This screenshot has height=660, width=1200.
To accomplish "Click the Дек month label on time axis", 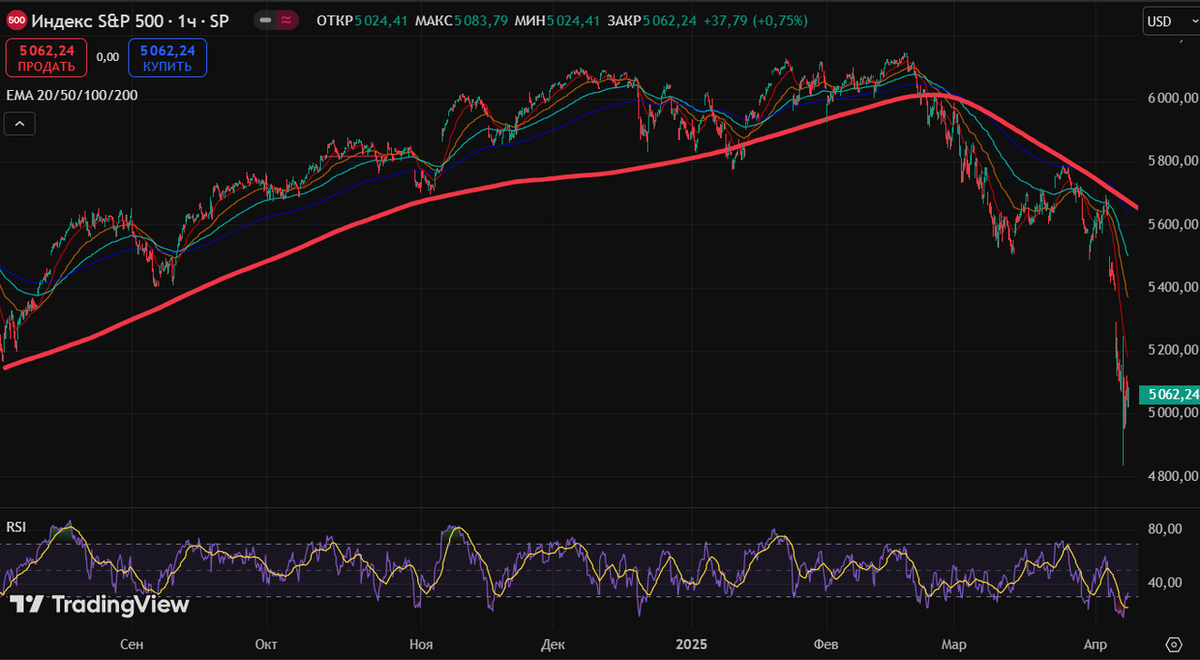I will coord(551,644).
